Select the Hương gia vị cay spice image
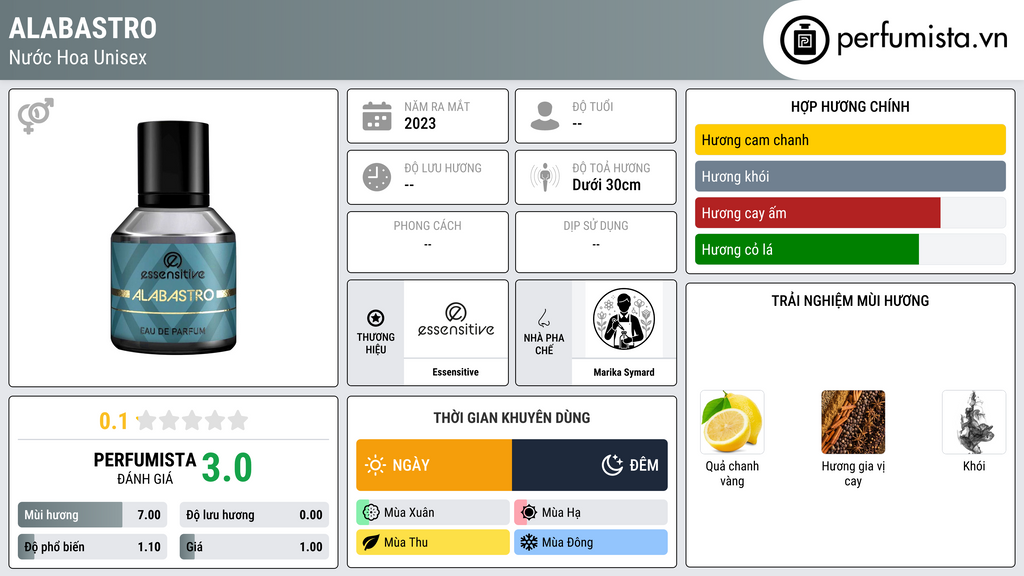Image resolution: width=1024 pixels, height=576 pixels. point(853,422)
